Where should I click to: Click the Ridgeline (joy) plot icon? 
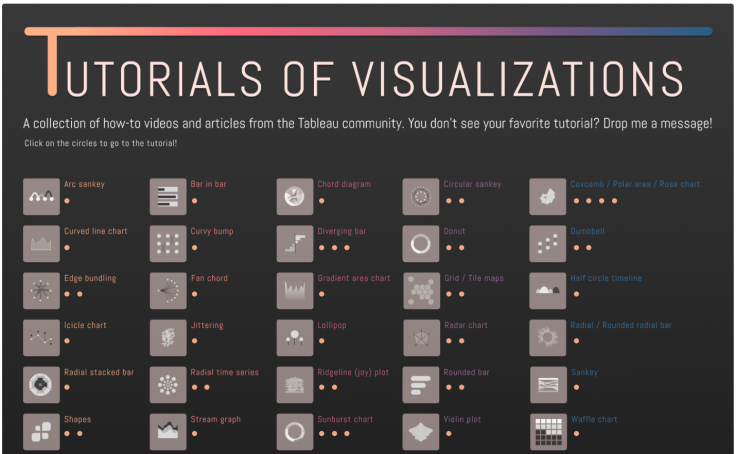point(295,385)
